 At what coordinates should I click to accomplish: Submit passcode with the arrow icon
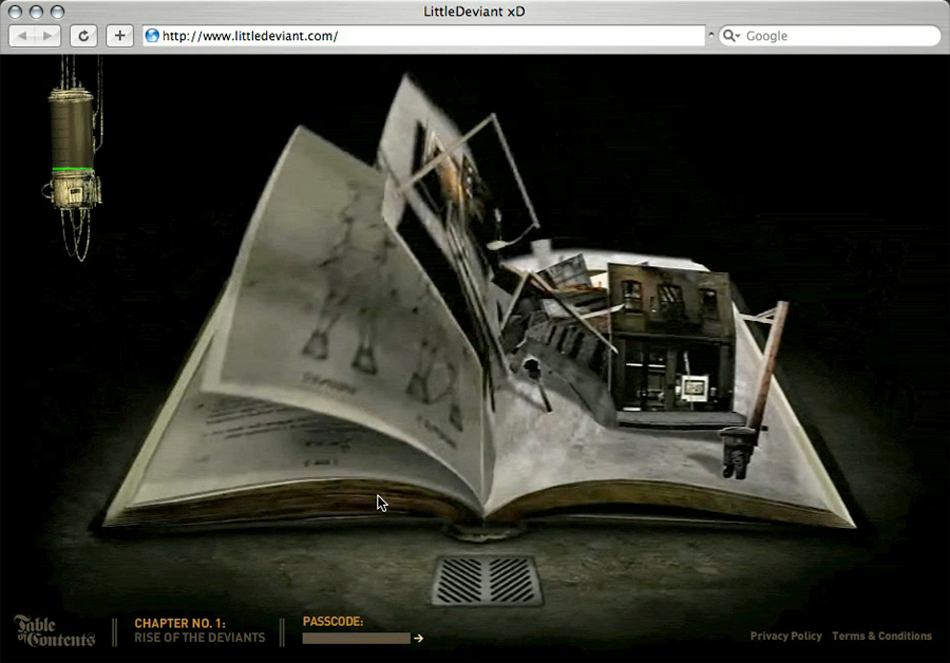(419, 638)
